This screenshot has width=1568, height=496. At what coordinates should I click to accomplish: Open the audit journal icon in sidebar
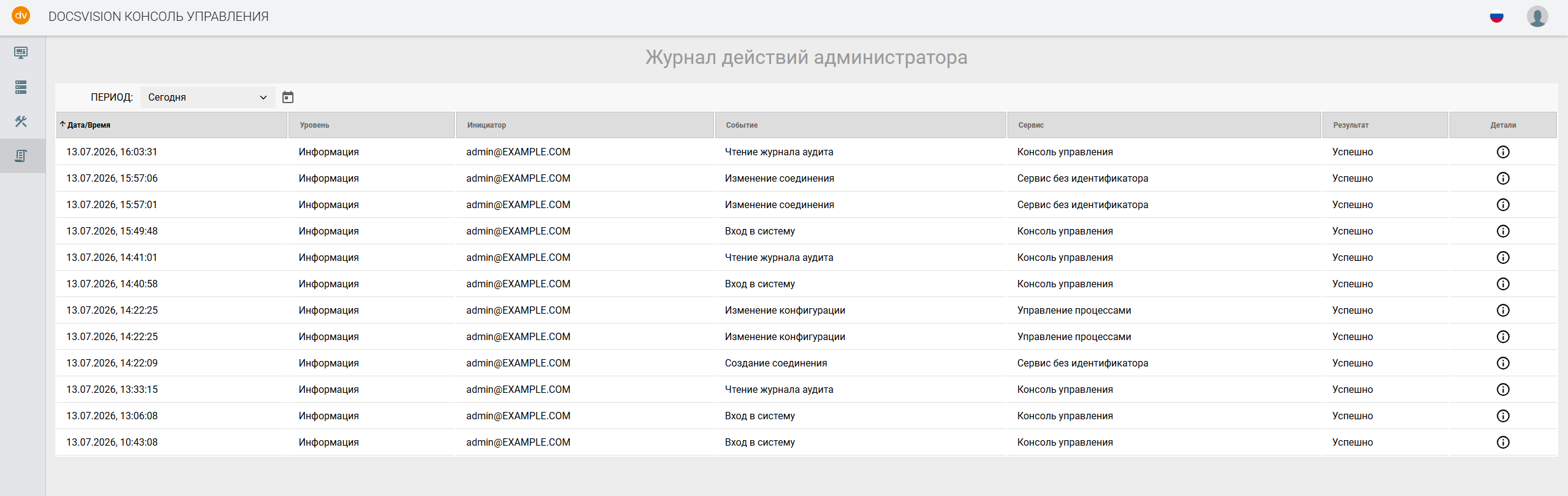[x=21, y=156]
